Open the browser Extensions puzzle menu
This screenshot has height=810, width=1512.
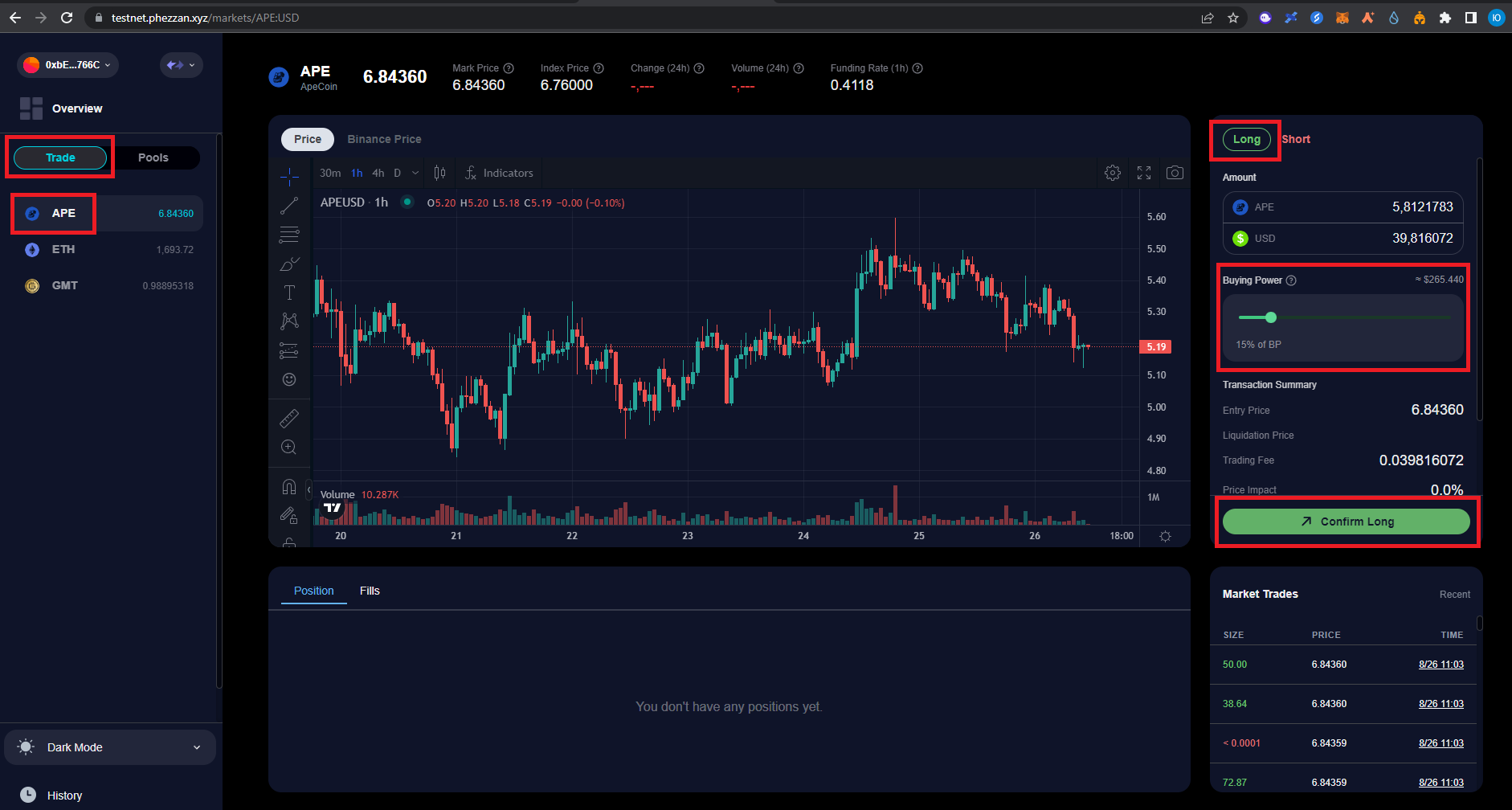(x=1445, y=18)
